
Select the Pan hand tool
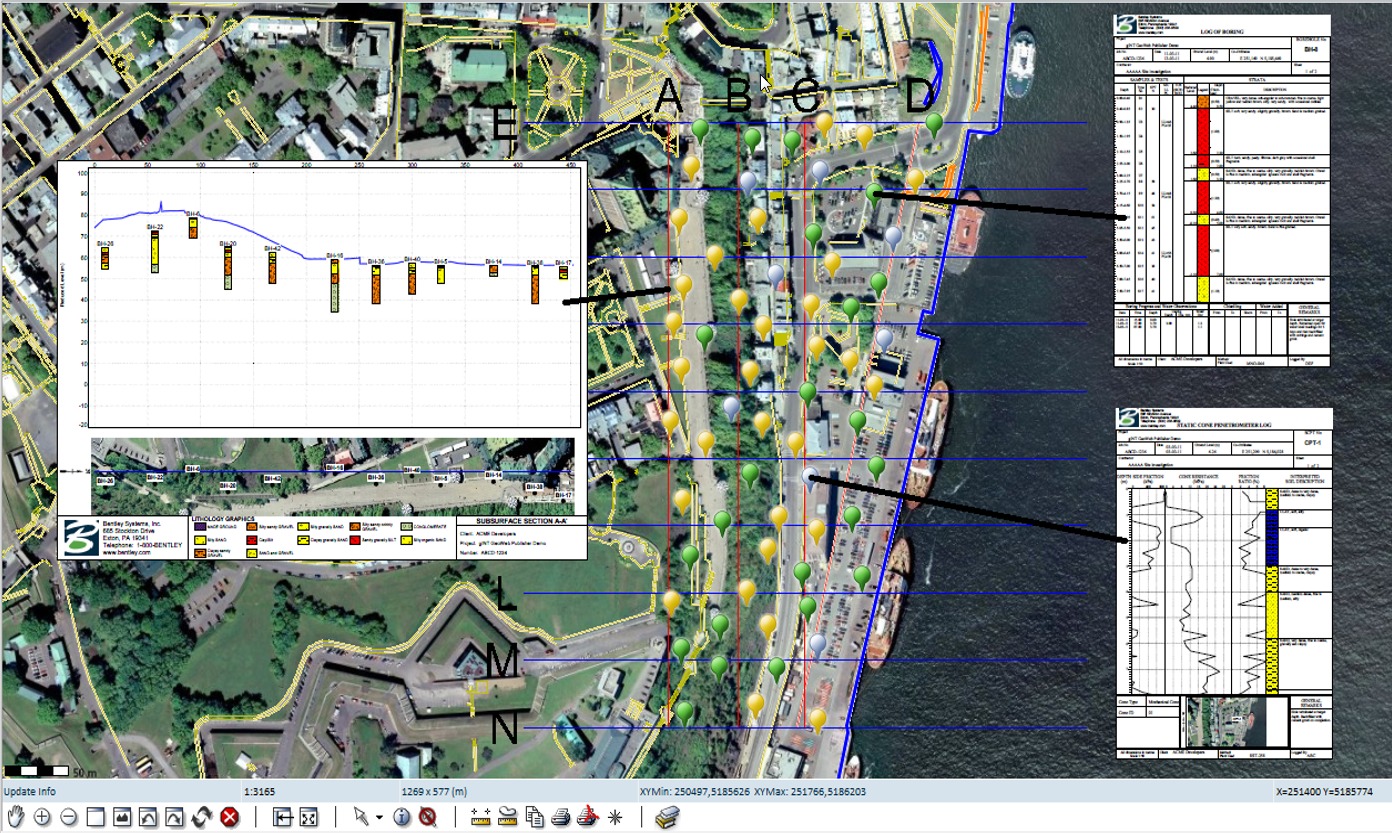[x=15, y=817]
